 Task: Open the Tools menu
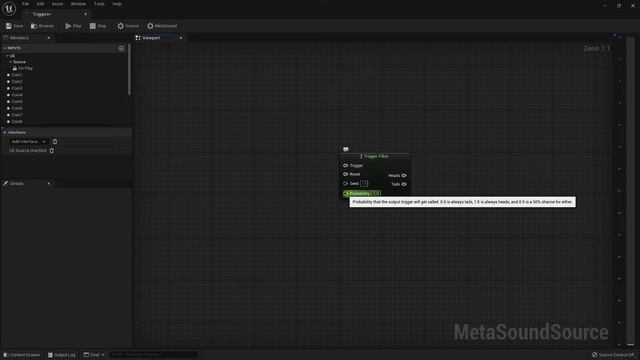(x=99, y=4)
